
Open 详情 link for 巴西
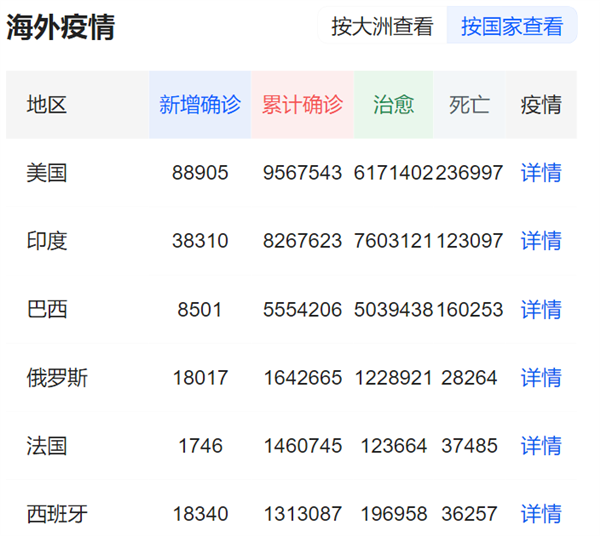tap(541, 310)
